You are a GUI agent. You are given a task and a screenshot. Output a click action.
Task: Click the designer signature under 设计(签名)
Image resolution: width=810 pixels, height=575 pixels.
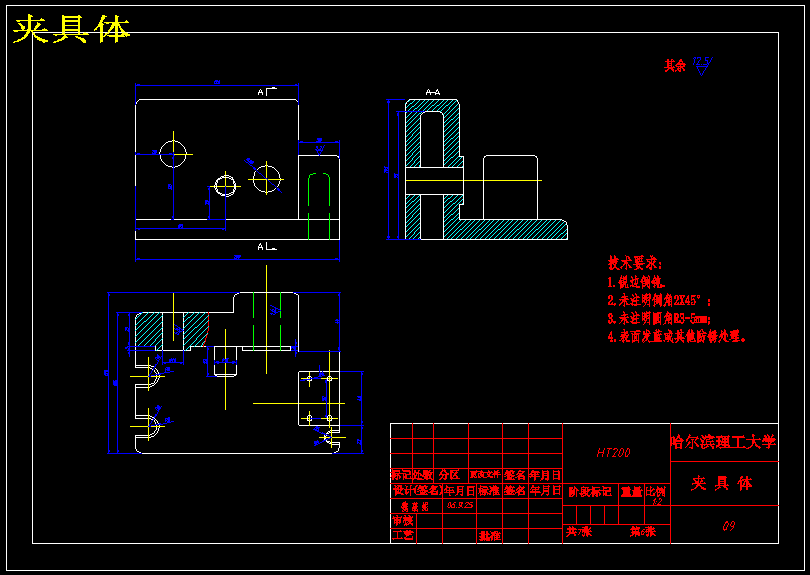tap(415, 507)
